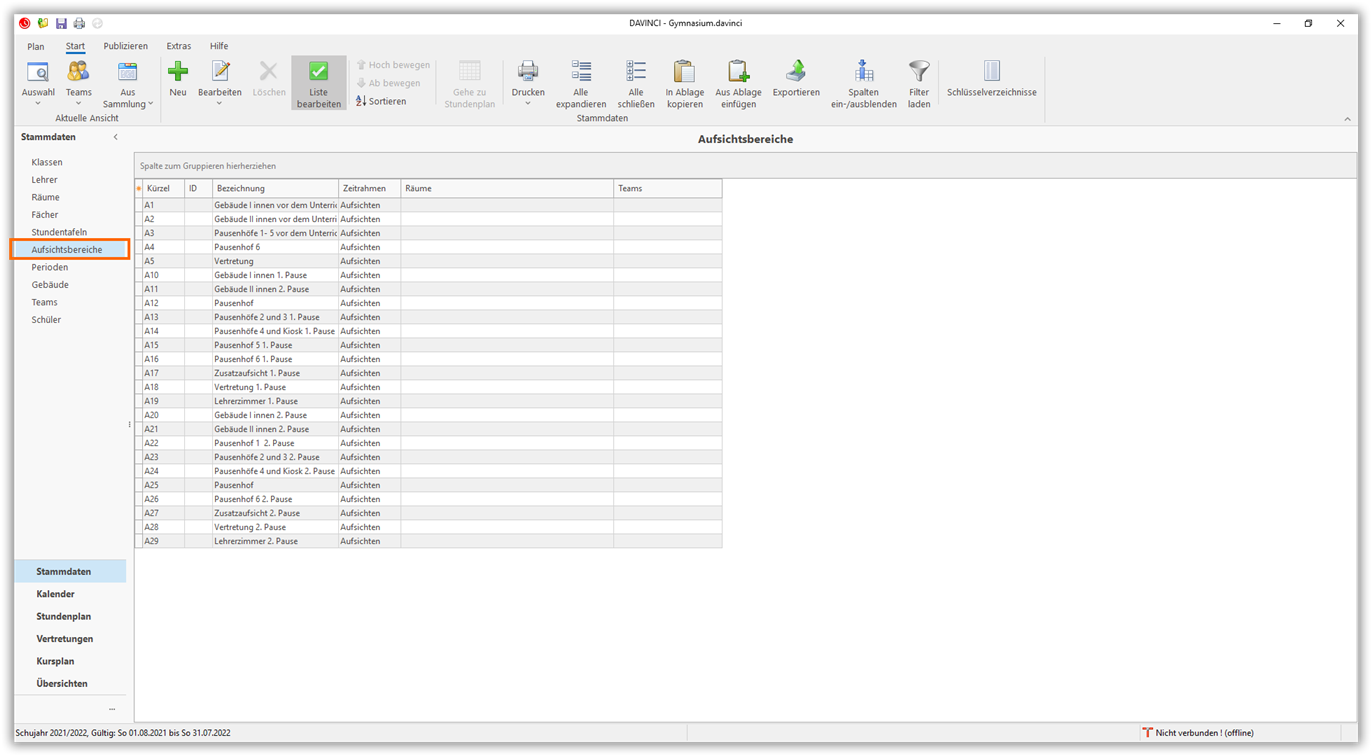Click the Exportieren icon
This screenshot has height=756, width=1372.
click(796, 72)
